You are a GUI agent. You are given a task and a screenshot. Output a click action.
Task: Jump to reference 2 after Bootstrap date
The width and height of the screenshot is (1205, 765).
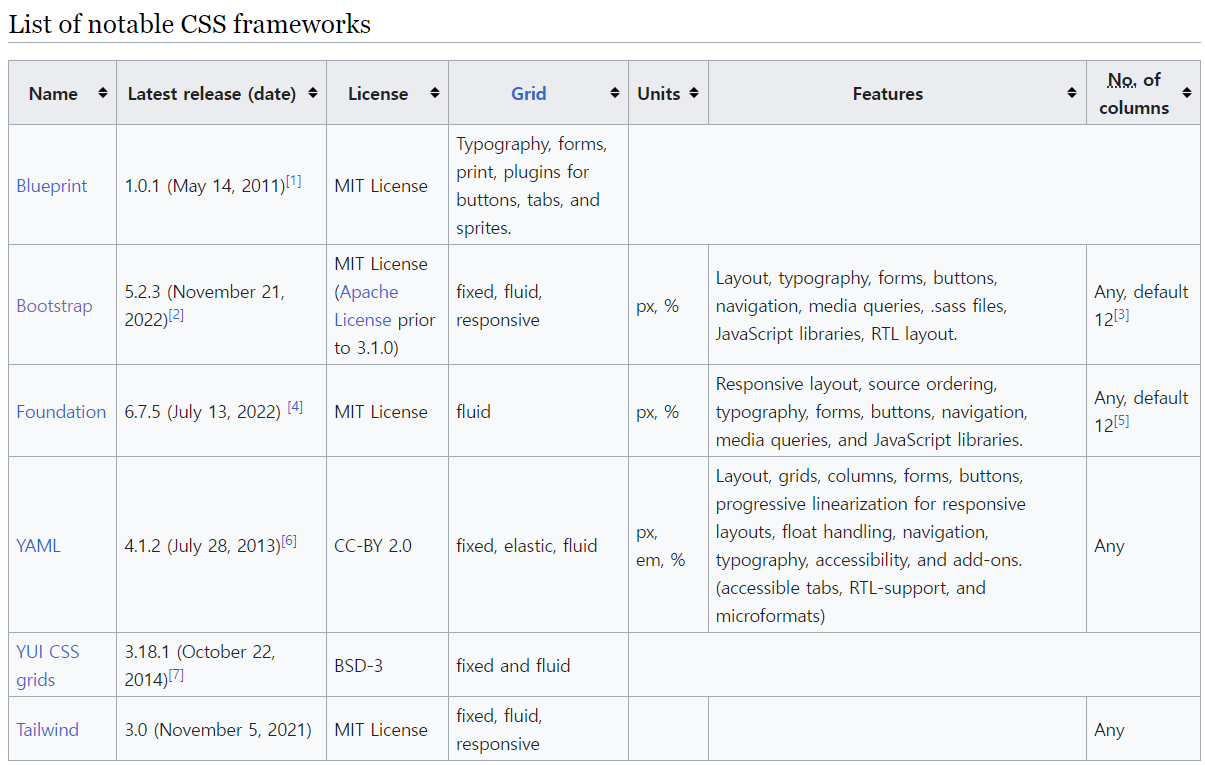click(x=176, y=315)
